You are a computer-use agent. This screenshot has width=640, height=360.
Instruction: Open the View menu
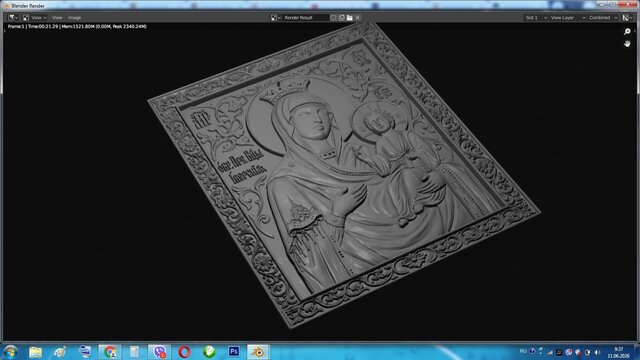click(57, 18)
